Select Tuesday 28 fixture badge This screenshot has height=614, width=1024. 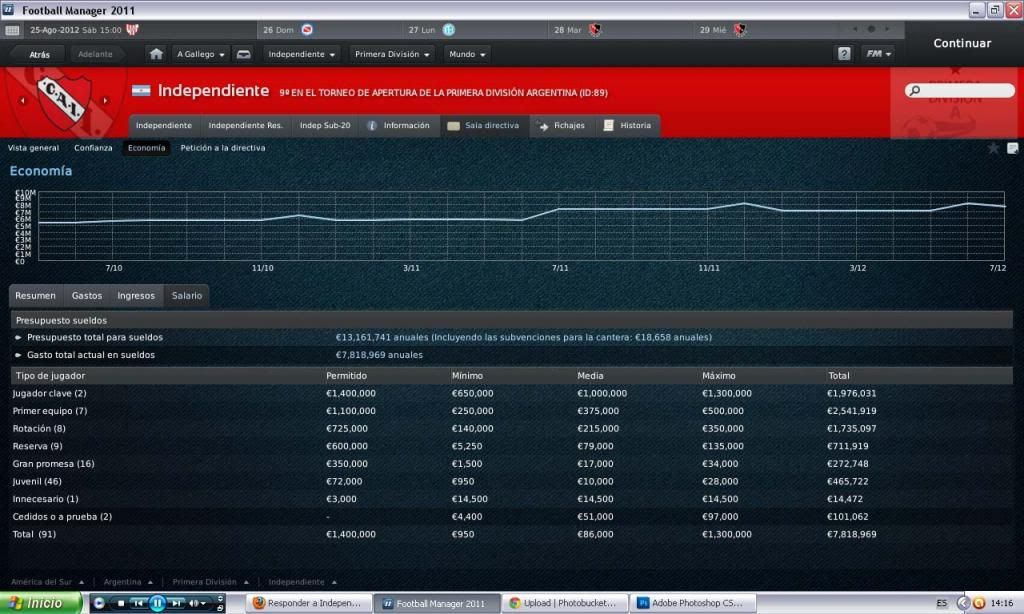click(594, 29)
